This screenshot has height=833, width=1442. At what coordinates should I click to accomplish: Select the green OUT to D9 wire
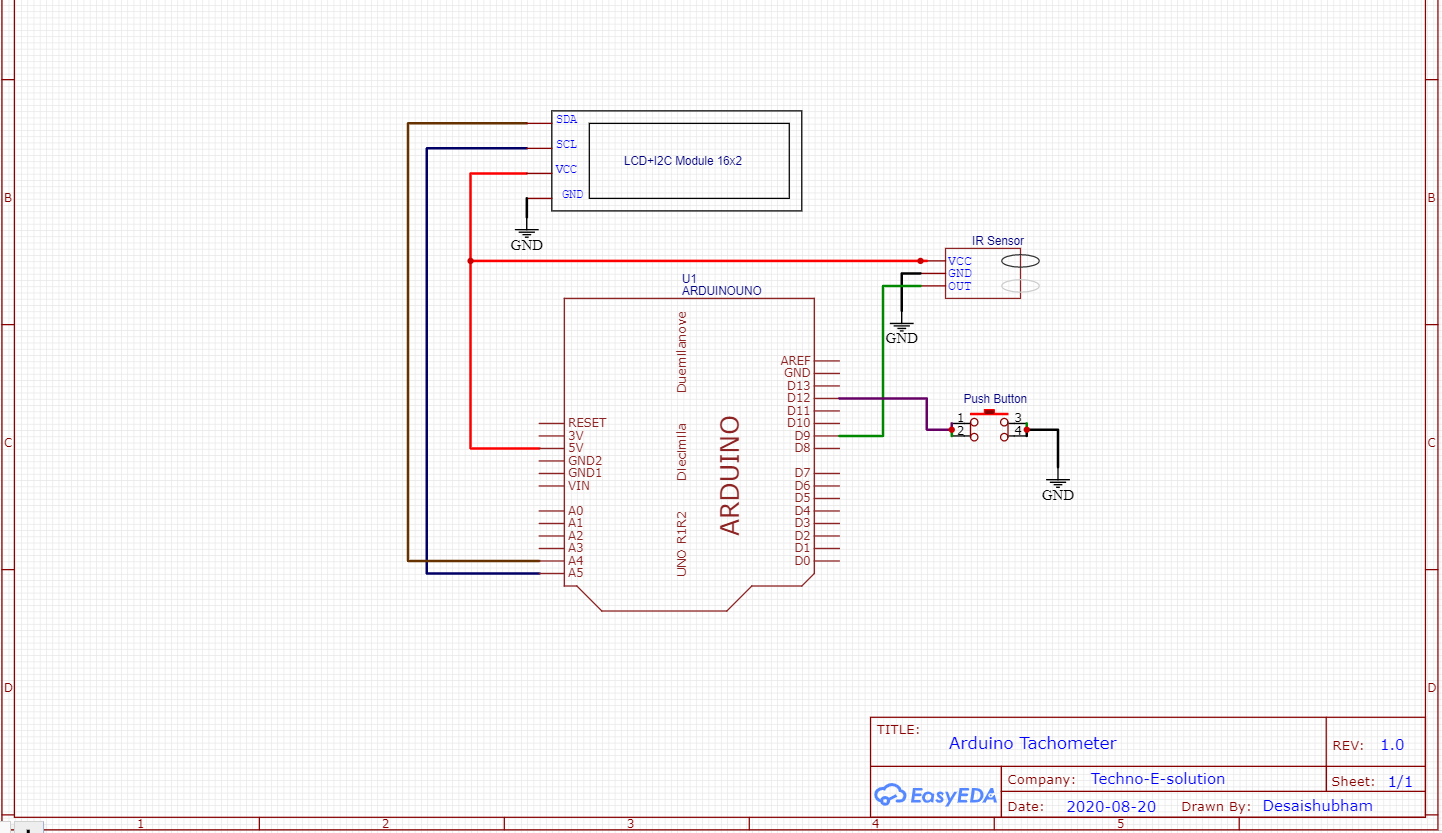tap(882, 360)
